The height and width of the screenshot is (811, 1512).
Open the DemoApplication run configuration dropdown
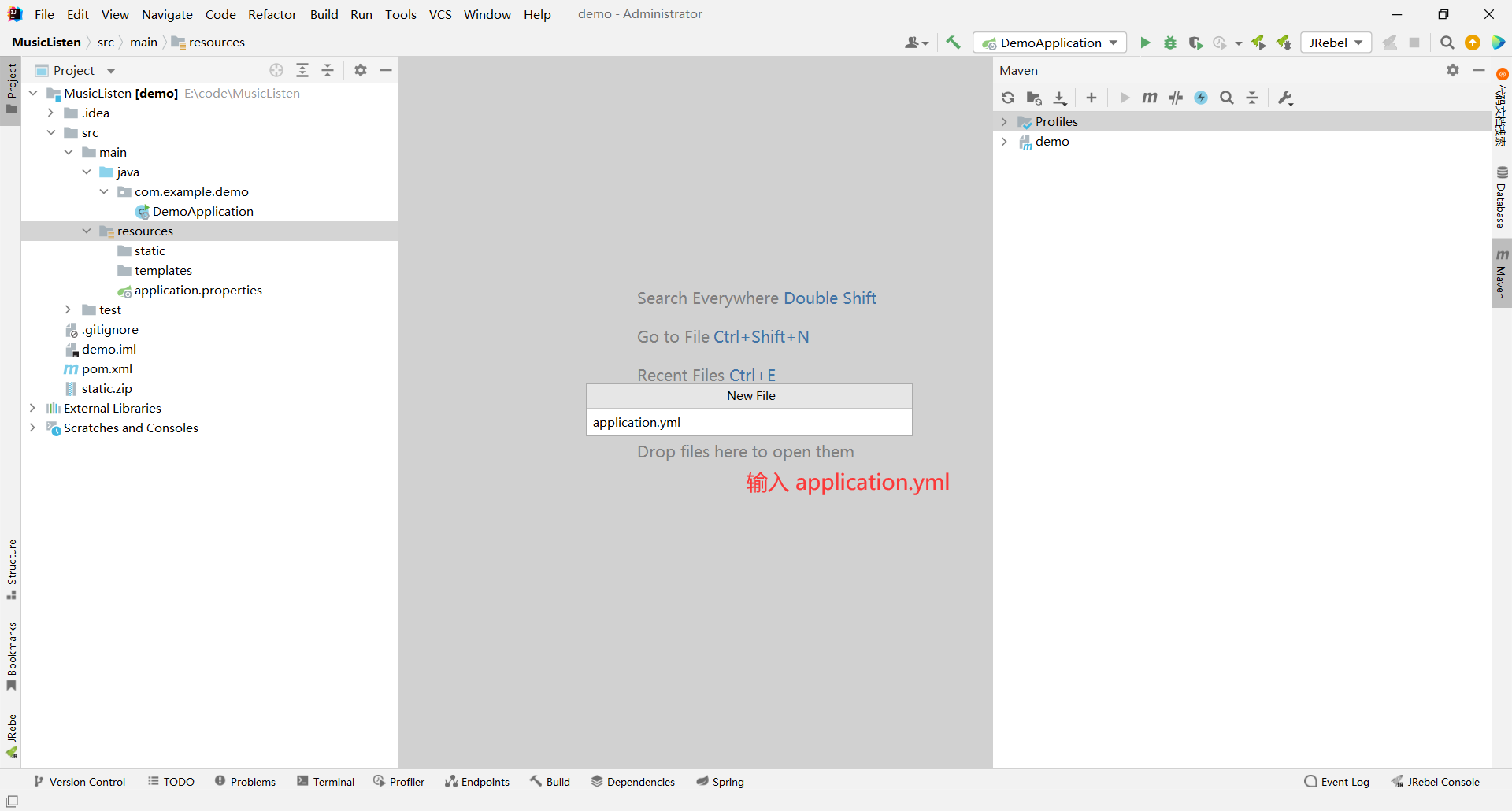click(x=1051, y=43)
